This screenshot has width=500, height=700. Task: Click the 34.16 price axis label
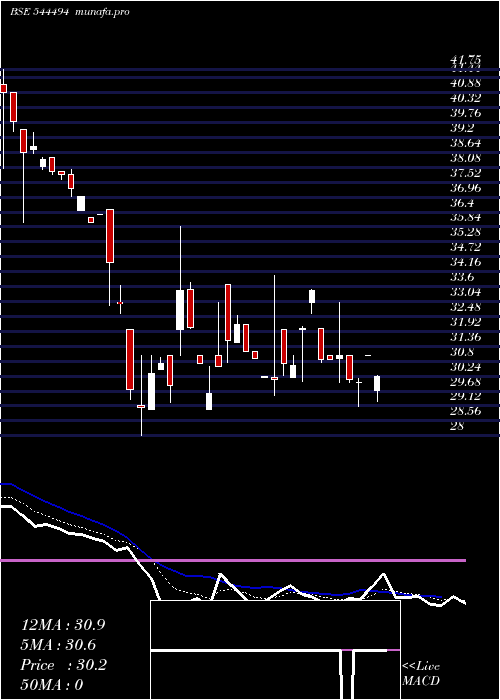click(x=466, y=262)
